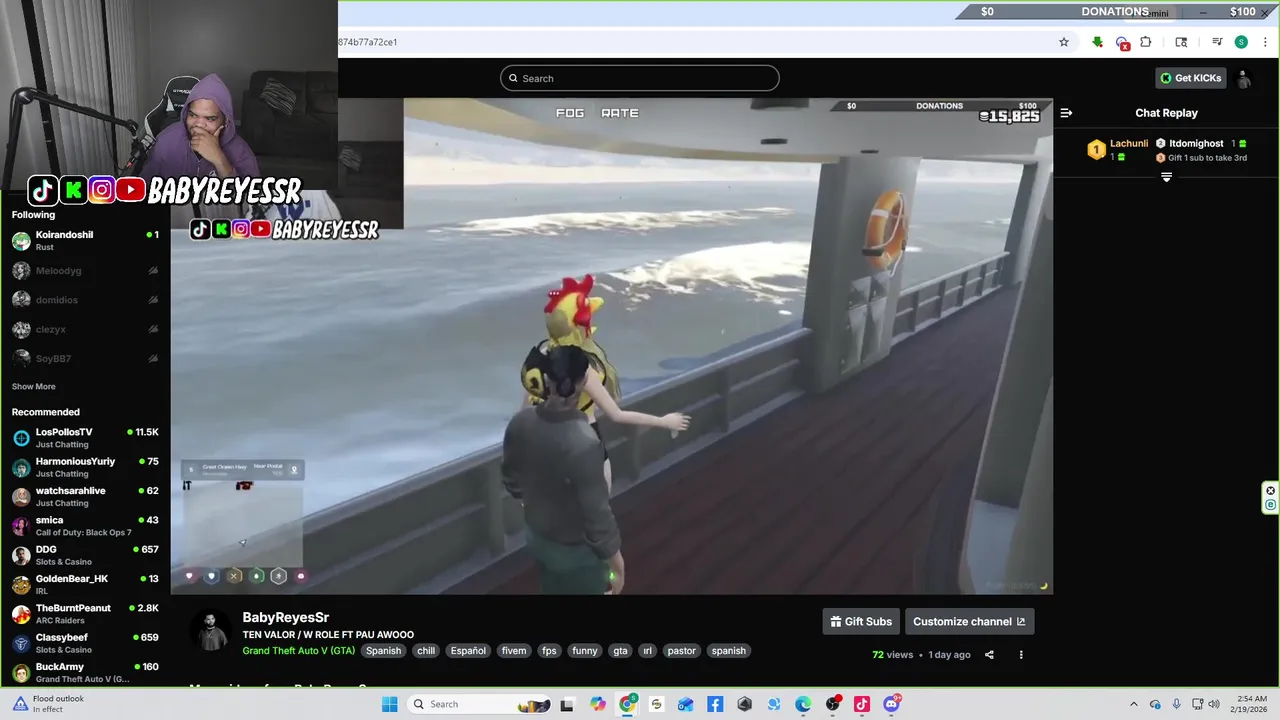This screenshot has height=720, width=1280.
Task: Open GoldenBear_HK recommended channel
Action: click(x=85, y=585)
